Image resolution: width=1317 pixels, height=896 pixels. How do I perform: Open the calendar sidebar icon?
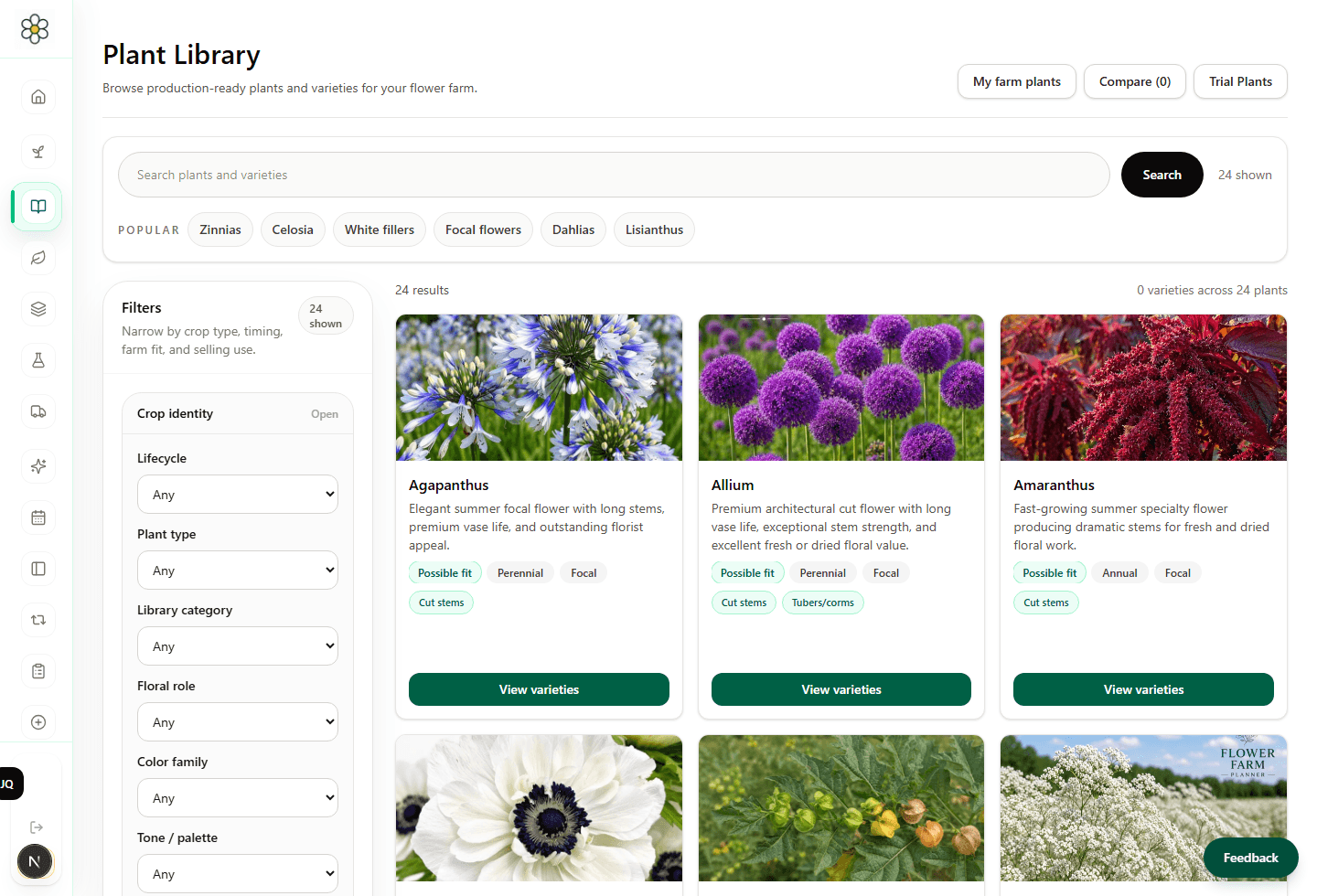[x=38, y=517]
